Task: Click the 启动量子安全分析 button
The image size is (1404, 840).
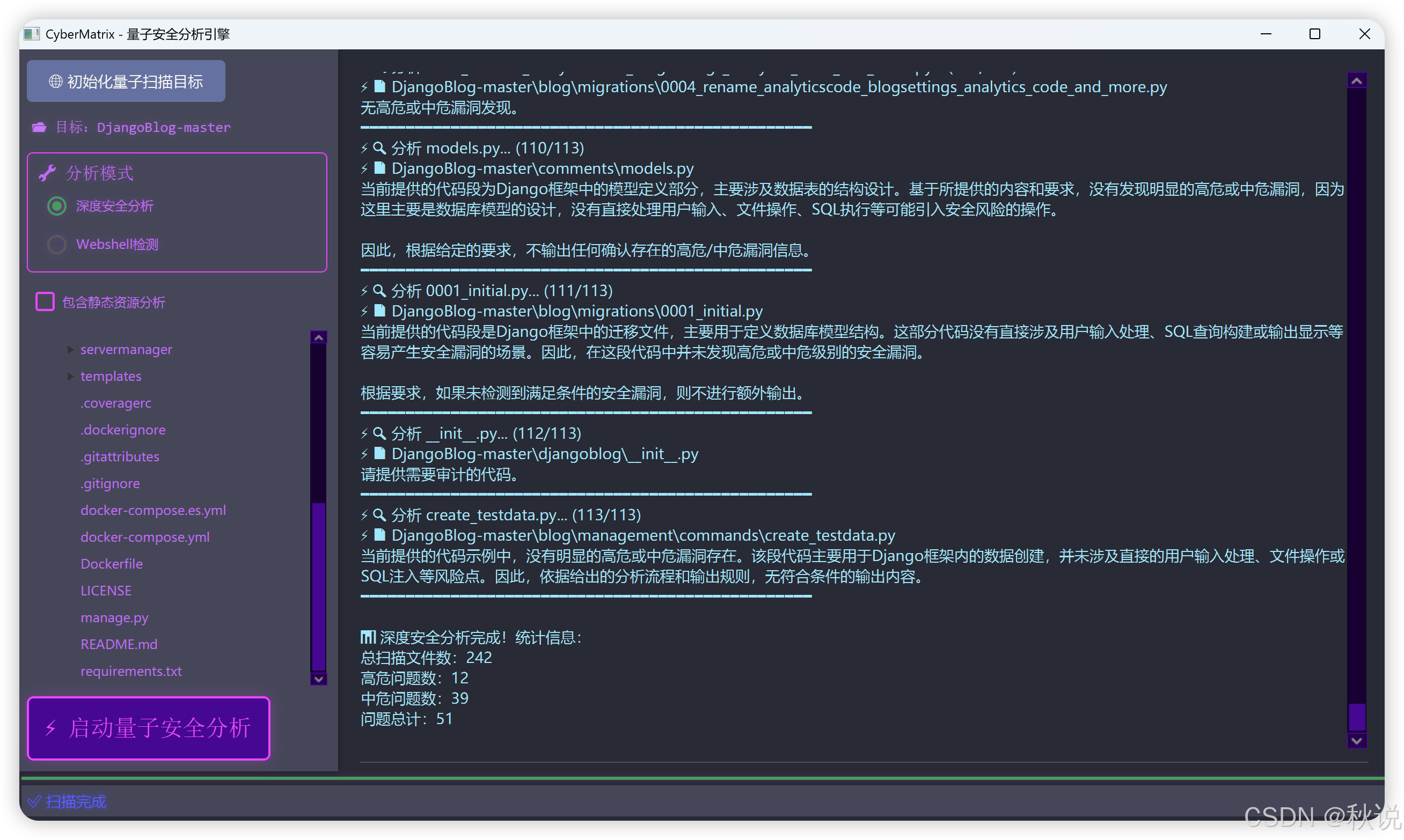Action: (x=148, y=728)
